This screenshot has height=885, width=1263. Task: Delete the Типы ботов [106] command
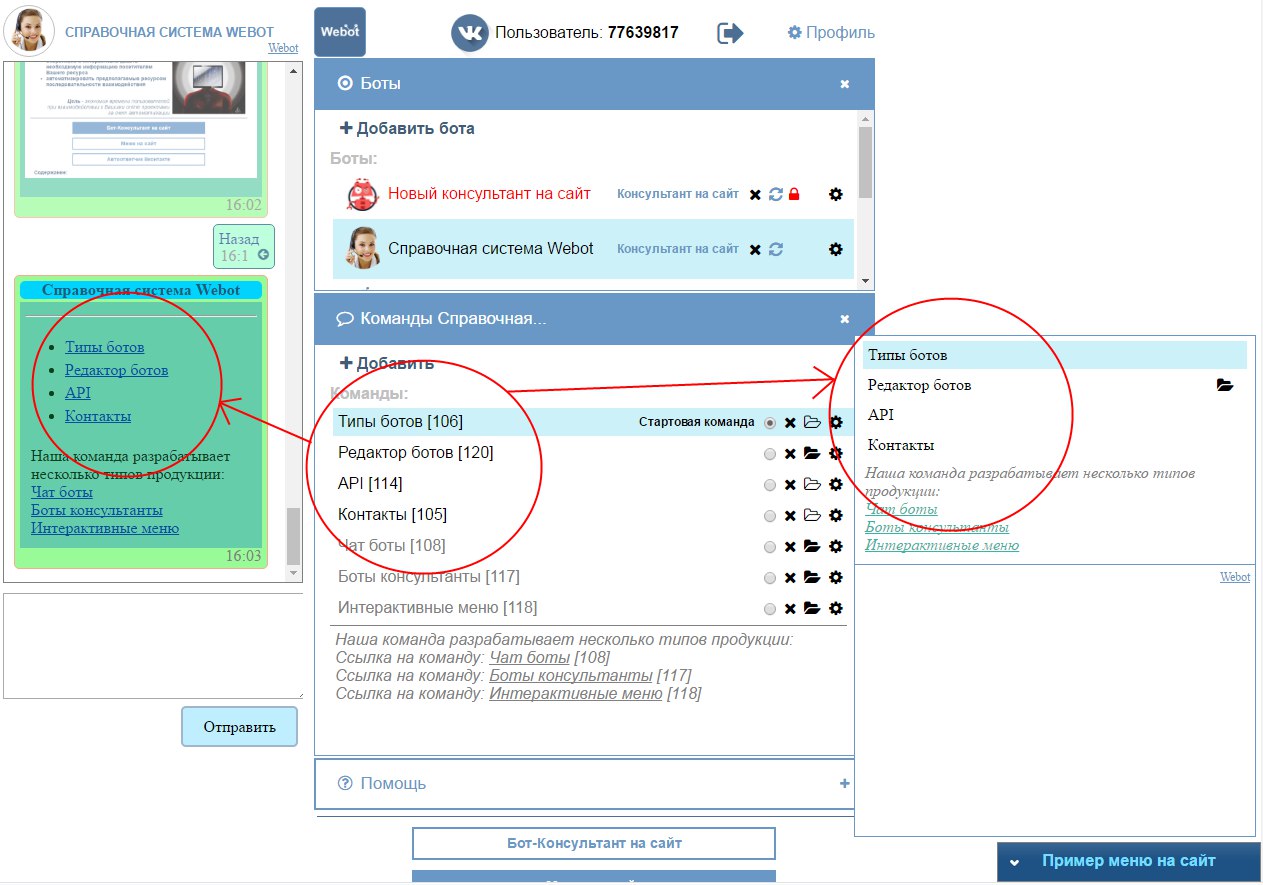tap(790, 423)
